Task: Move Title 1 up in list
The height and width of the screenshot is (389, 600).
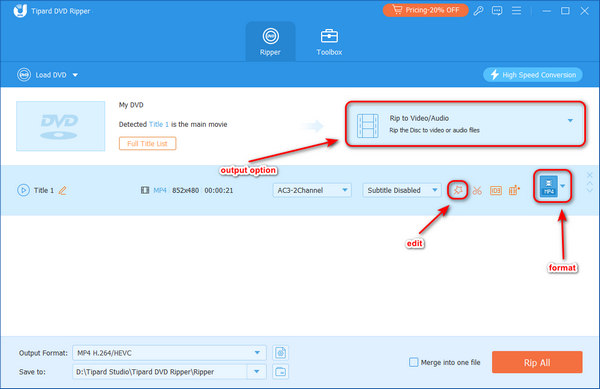Action: tap(589, 183)
